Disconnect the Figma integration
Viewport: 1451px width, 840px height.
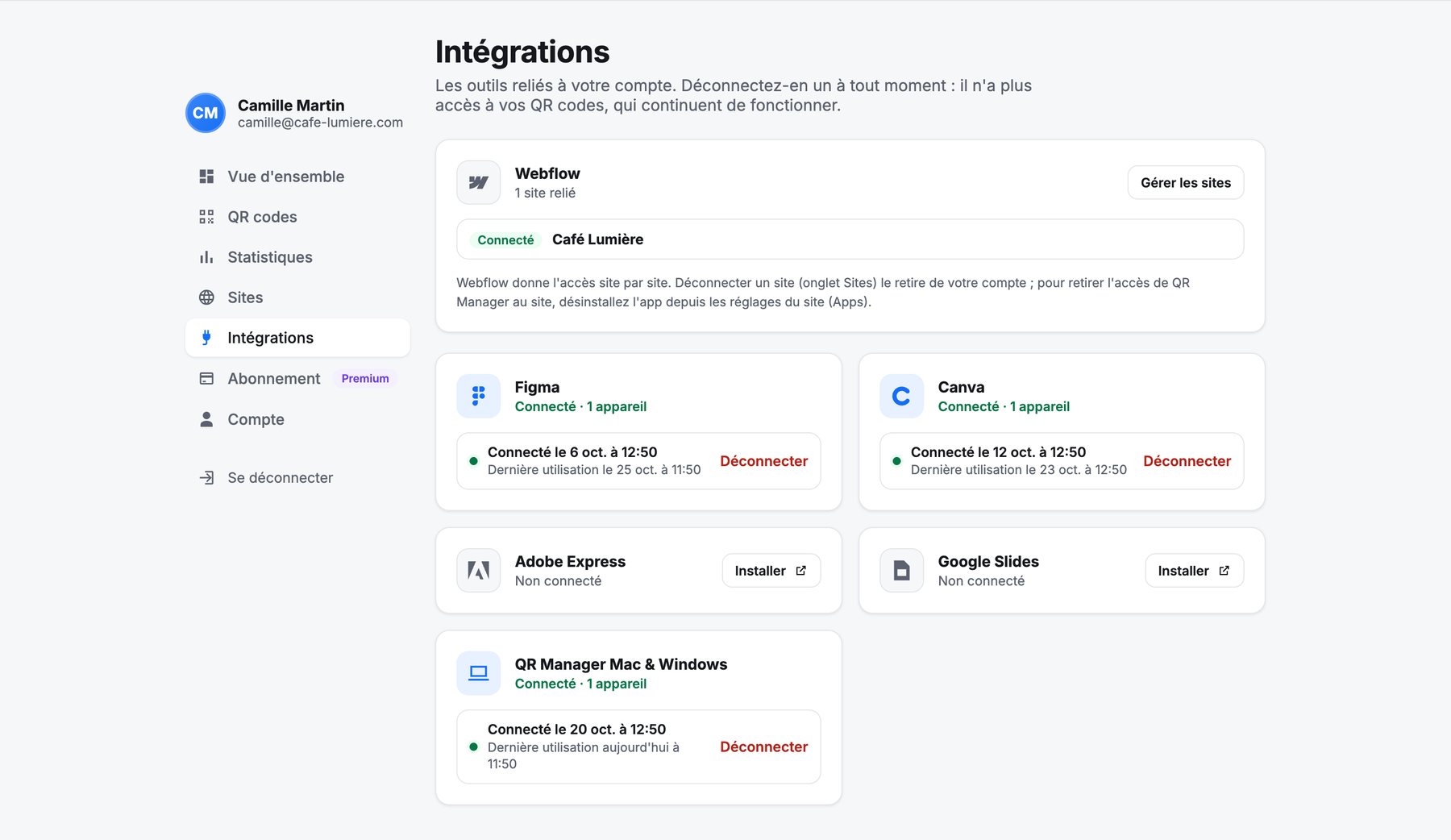[763, 461]
